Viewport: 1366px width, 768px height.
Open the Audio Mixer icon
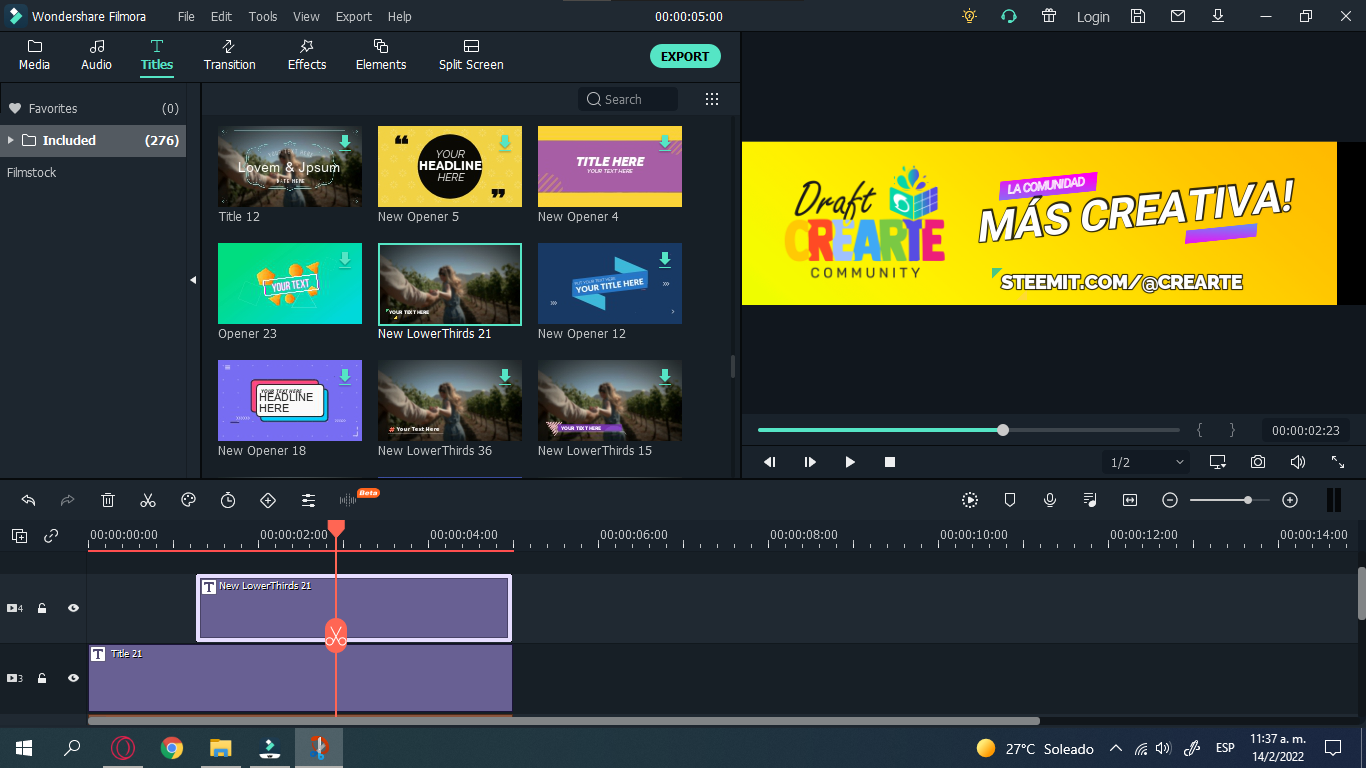click(x=1090, y=500)
